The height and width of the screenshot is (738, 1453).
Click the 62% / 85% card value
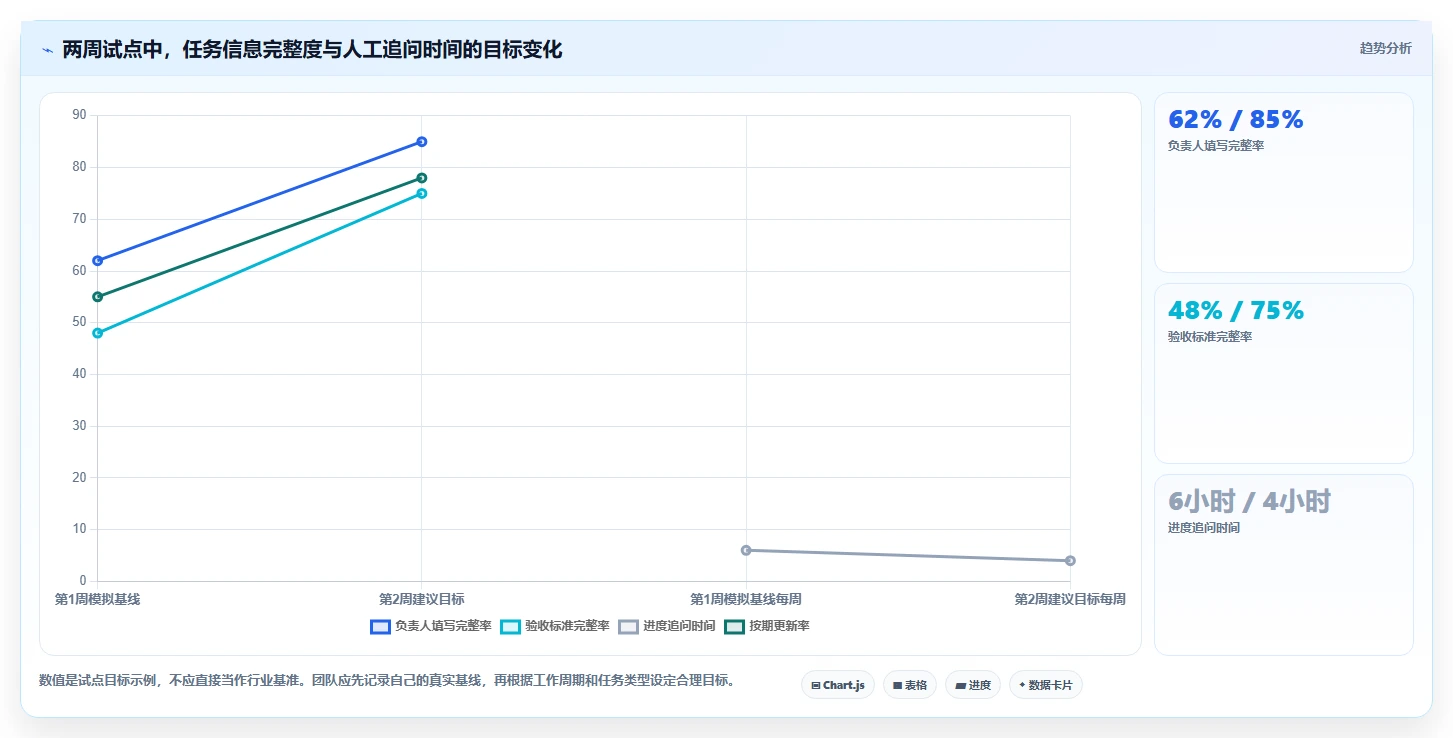(1236, 119)
